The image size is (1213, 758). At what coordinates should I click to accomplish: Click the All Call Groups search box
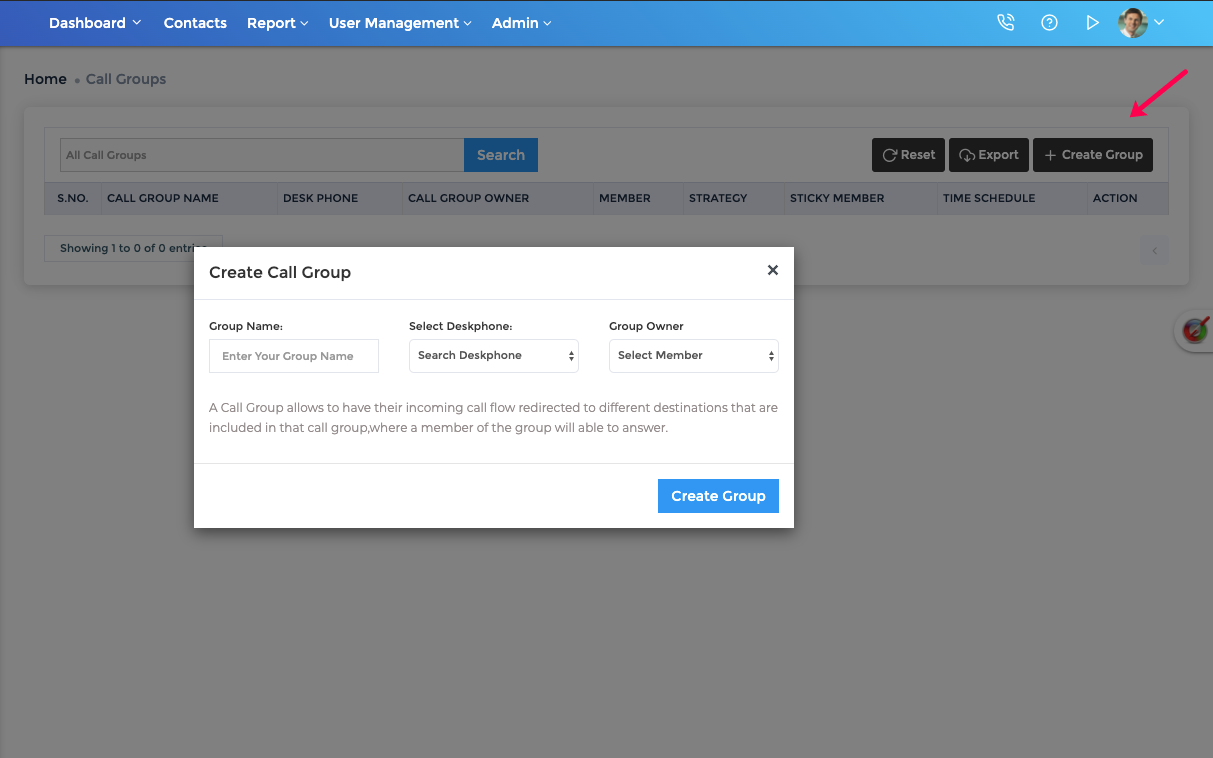click(x=260, y=155)
